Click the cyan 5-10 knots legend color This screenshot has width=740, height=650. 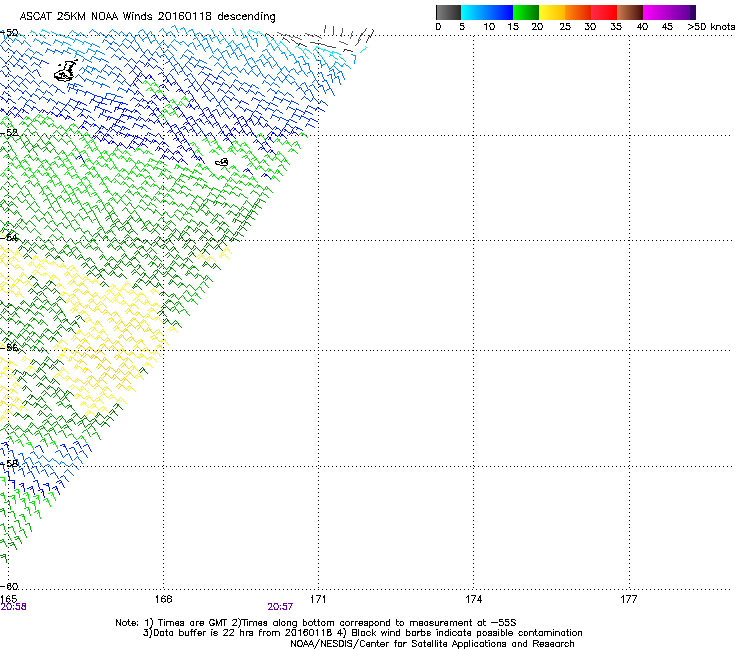(x=474, y=12)
